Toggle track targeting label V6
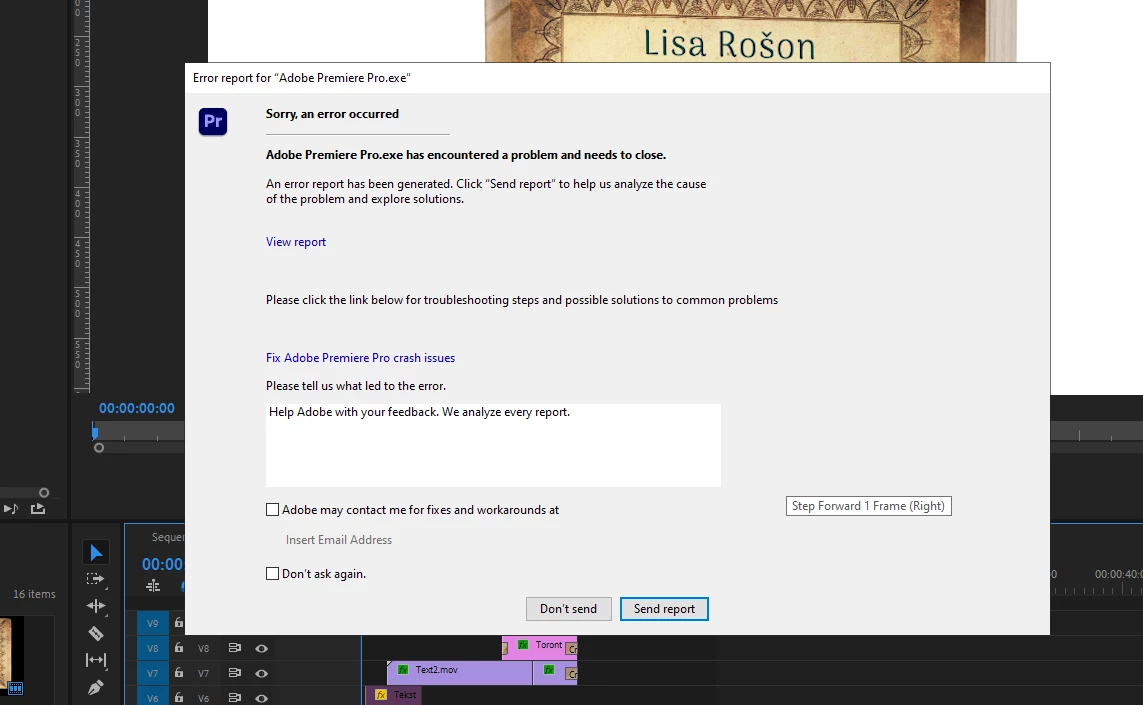 click(203, 698)
